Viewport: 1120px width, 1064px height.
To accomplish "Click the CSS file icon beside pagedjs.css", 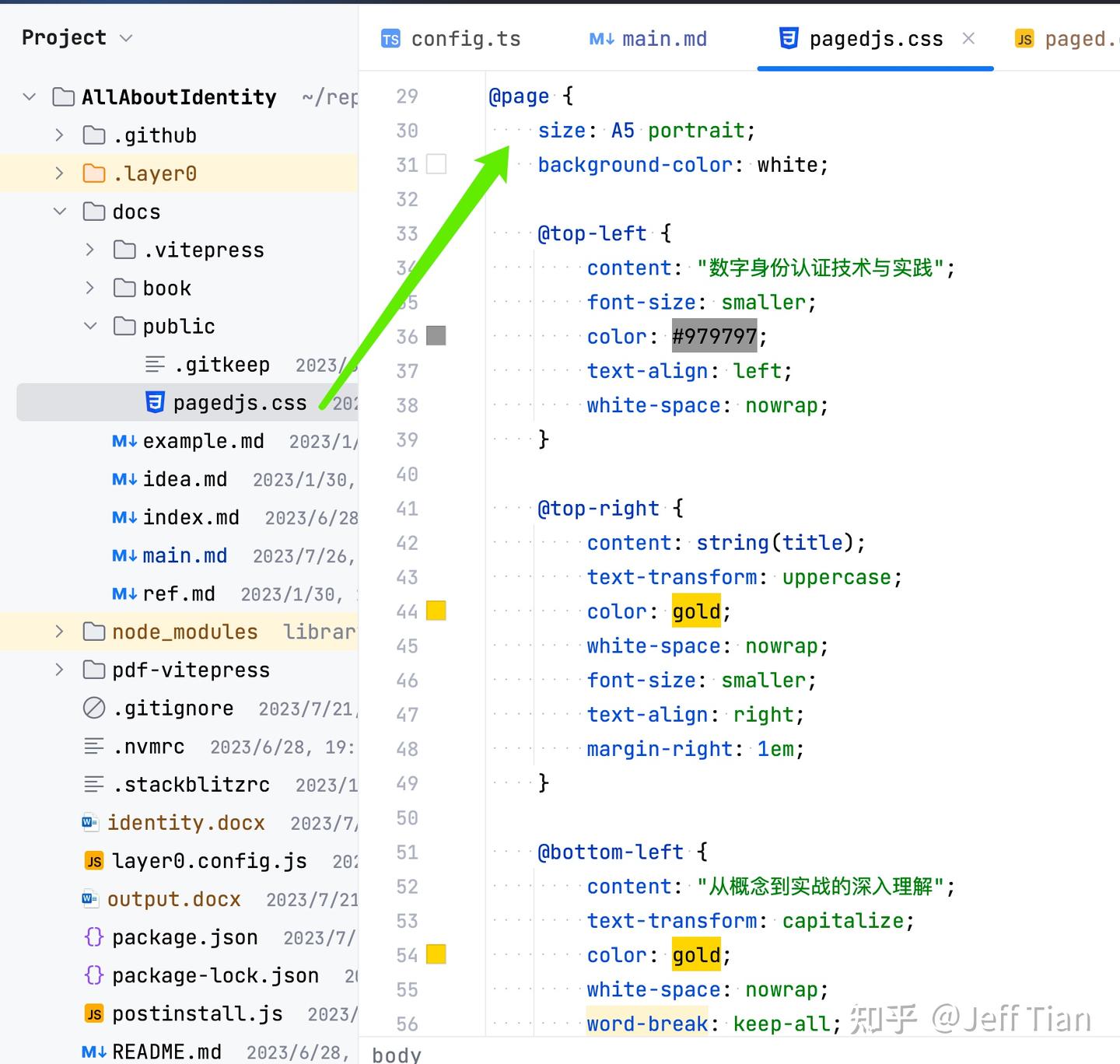I will point(155,402).
